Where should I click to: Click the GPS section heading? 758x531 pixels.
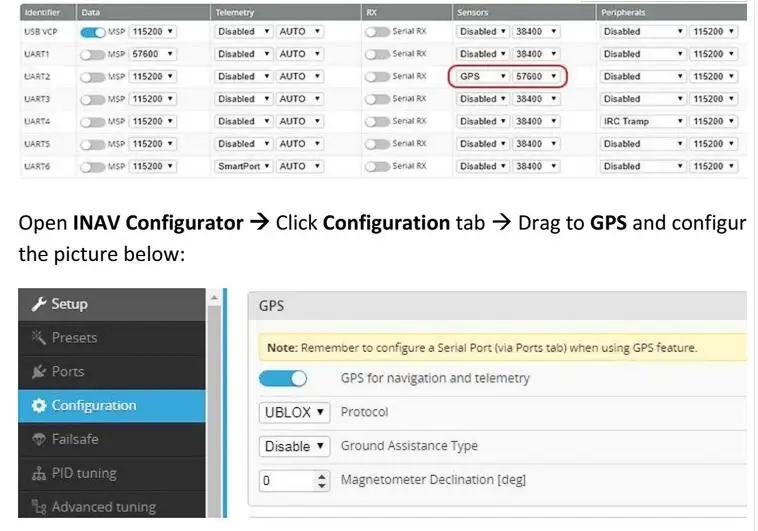pos(272,306)
